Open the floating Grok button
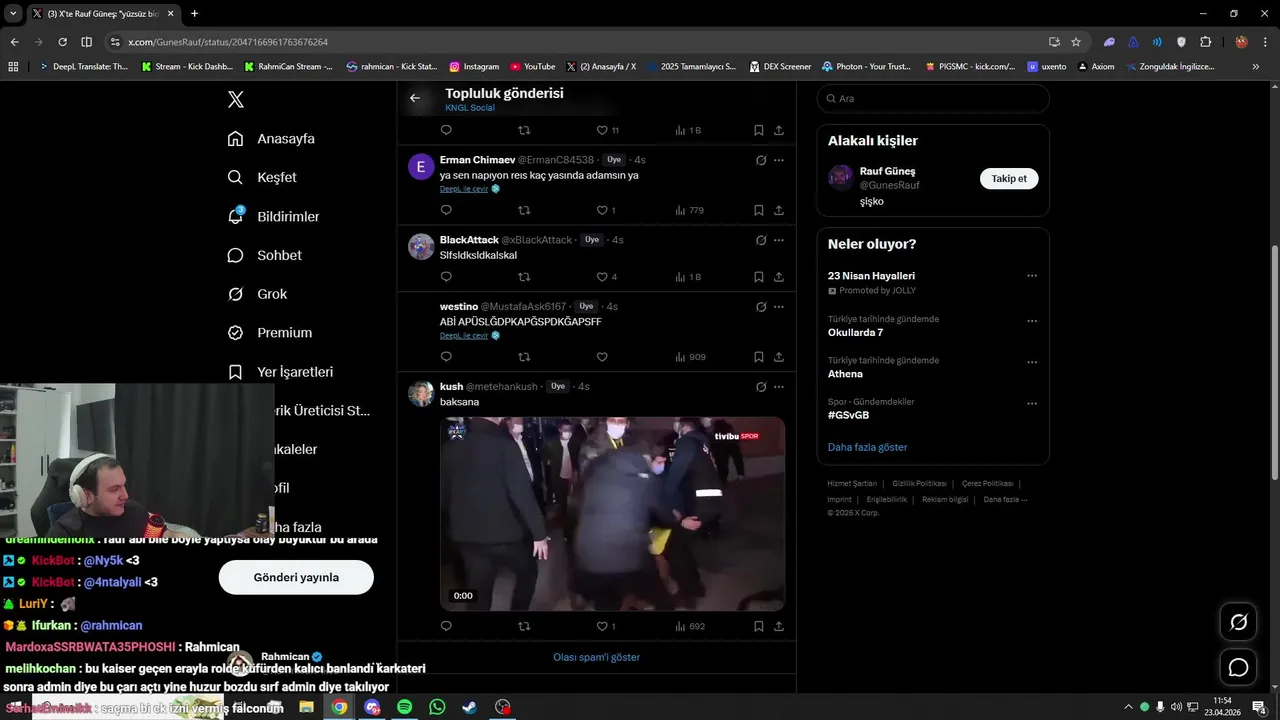 pos(1238,622)
